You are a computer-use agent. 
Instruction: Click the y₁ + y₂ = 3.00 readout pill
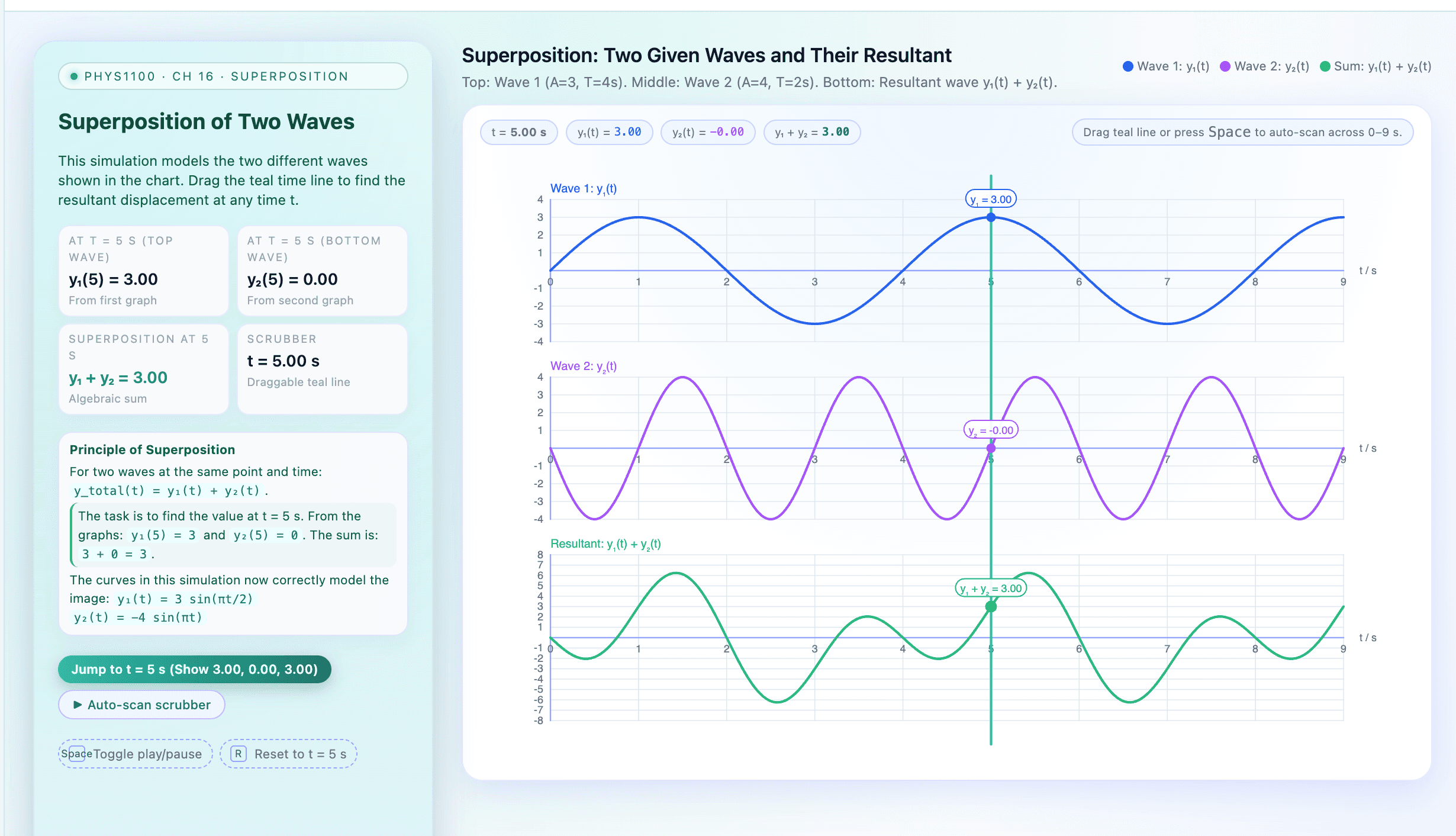pos(812,132)
